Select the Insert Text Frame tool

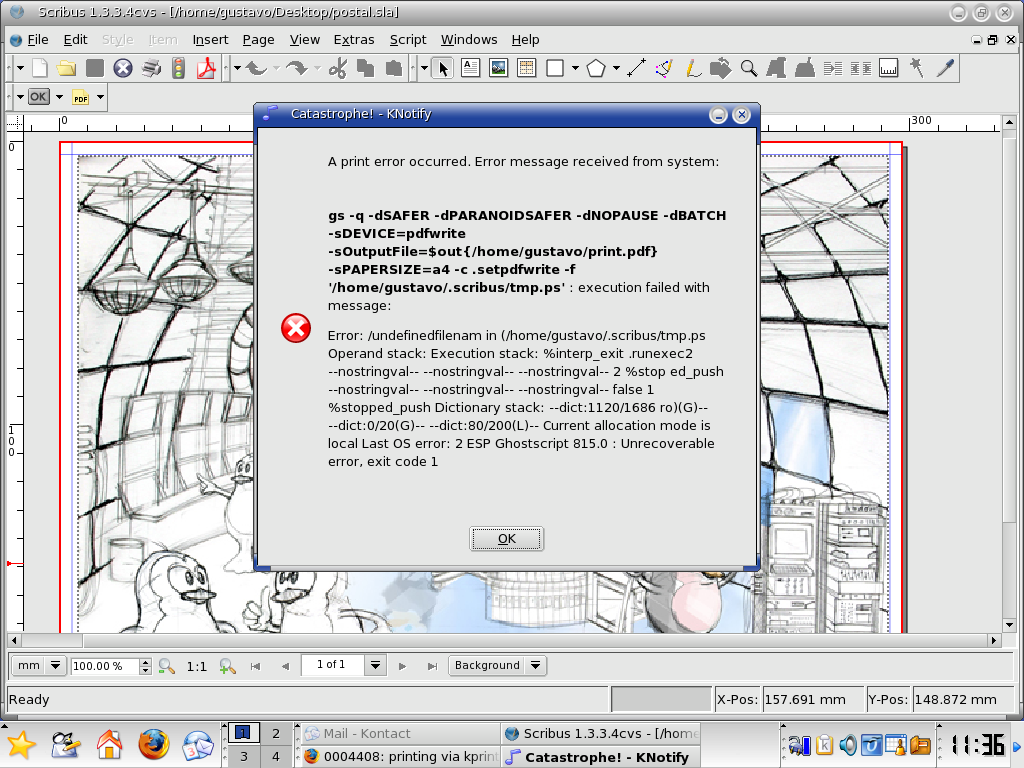470,69
